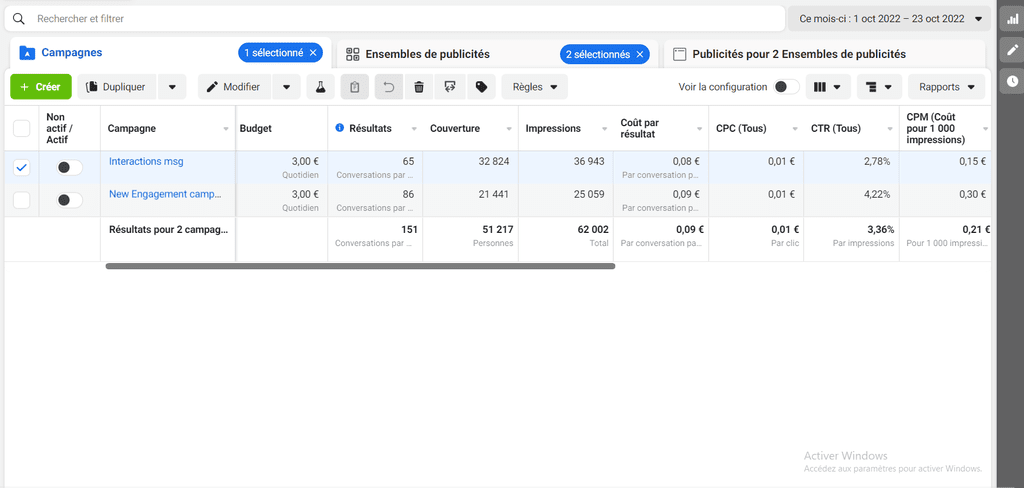Click the total 151 results cell
This screenshot has height=488, width=1024.
point(408,229)
